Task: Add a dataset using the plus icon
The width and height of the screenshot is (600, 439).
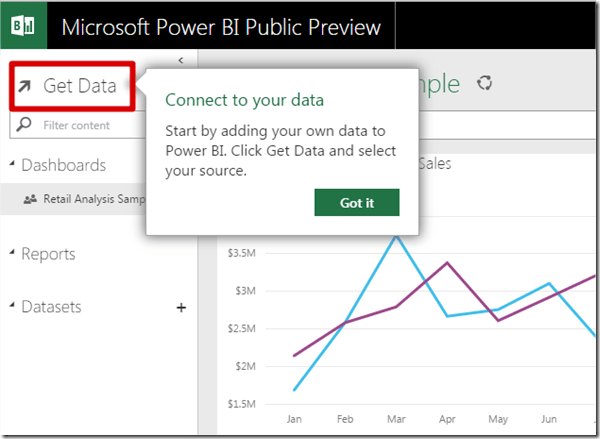Action: point(181,308)
